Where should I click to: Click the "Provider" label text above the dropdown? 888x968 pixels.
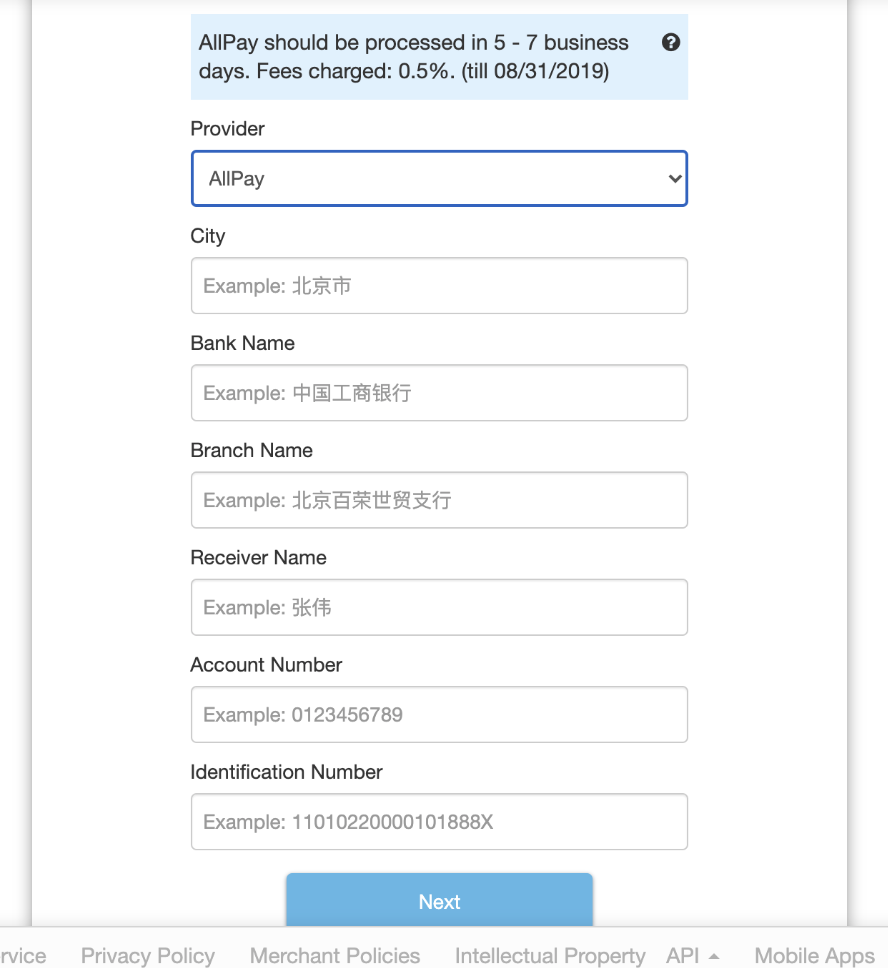point(228,129)
